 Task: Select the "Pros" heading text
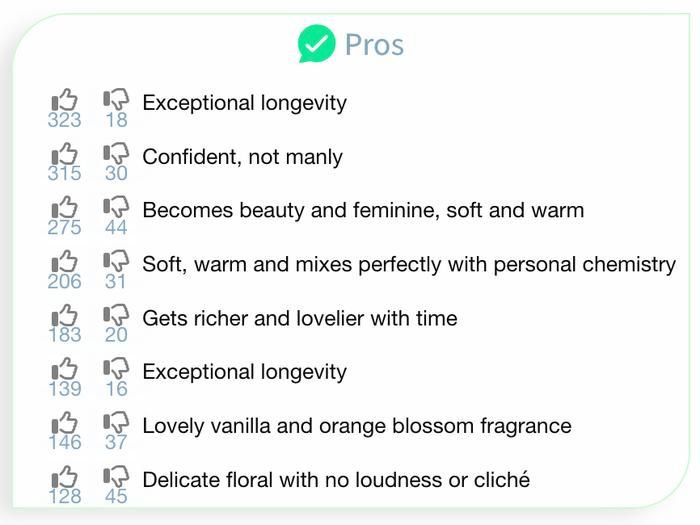pos(374,45)
